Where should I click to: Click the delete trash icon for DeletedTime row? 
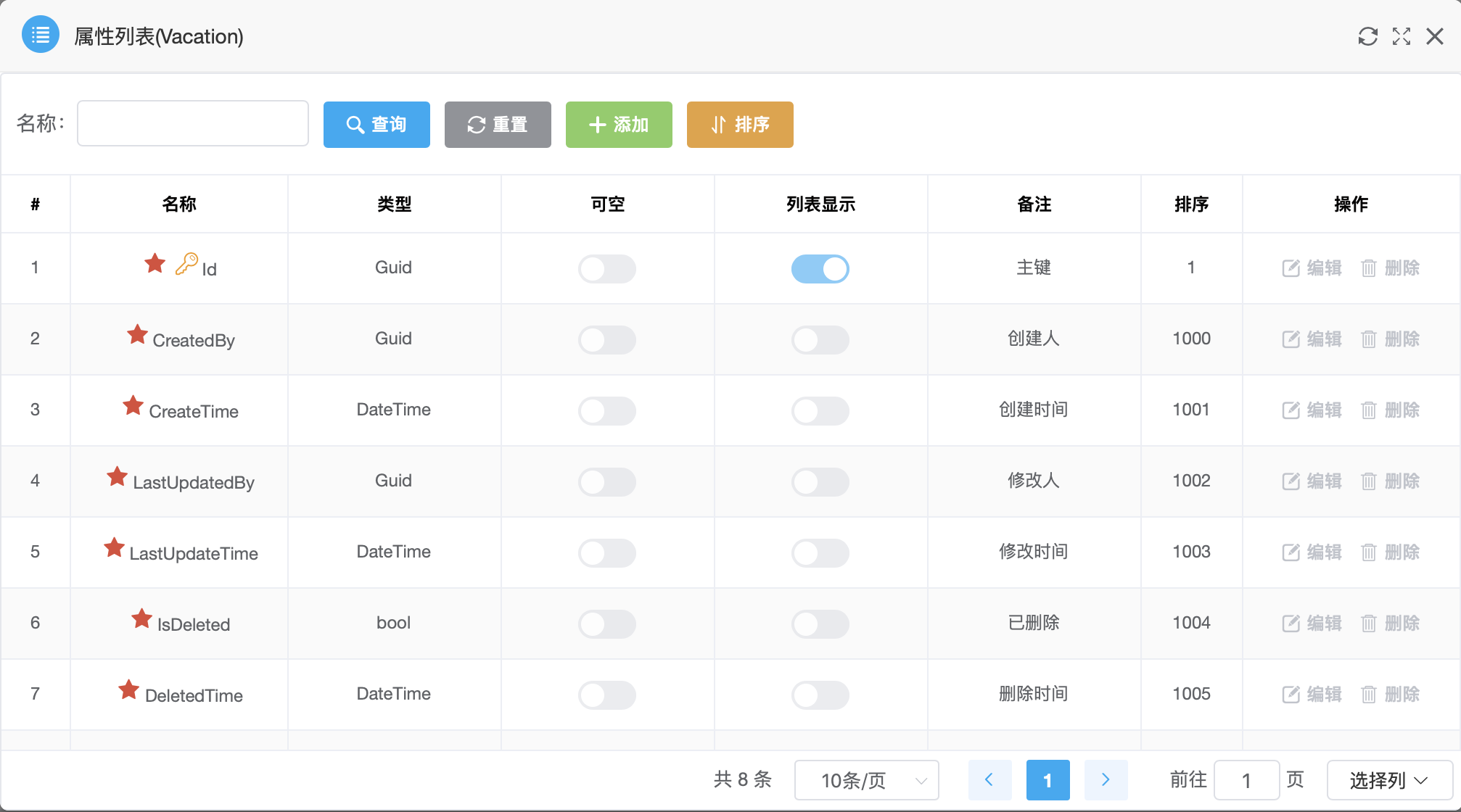(1368, 695)
